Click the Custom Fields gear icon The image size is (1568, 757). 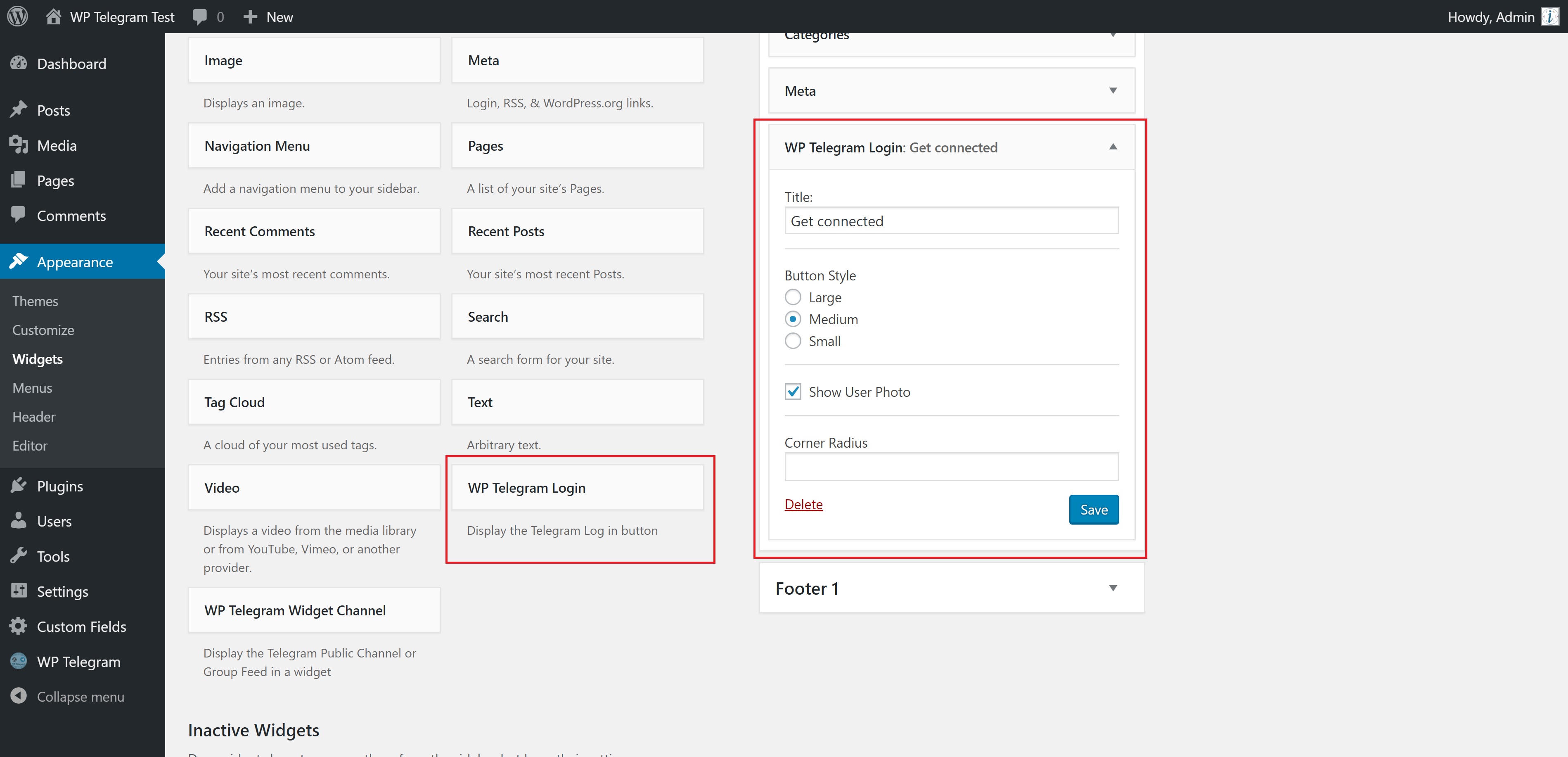(19, 626)
